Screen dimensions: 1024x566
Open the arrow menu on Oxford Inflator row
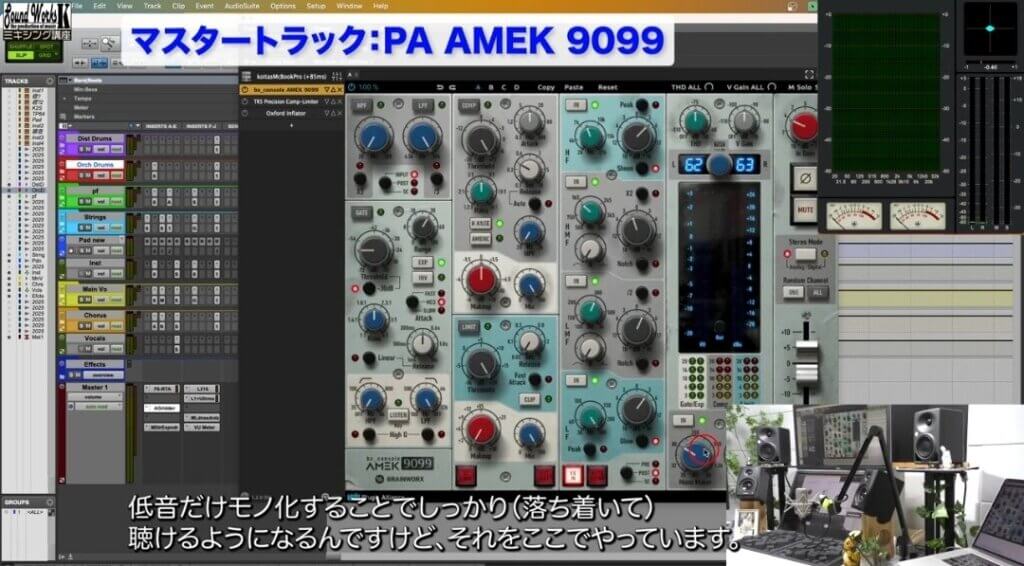(327, 113)
